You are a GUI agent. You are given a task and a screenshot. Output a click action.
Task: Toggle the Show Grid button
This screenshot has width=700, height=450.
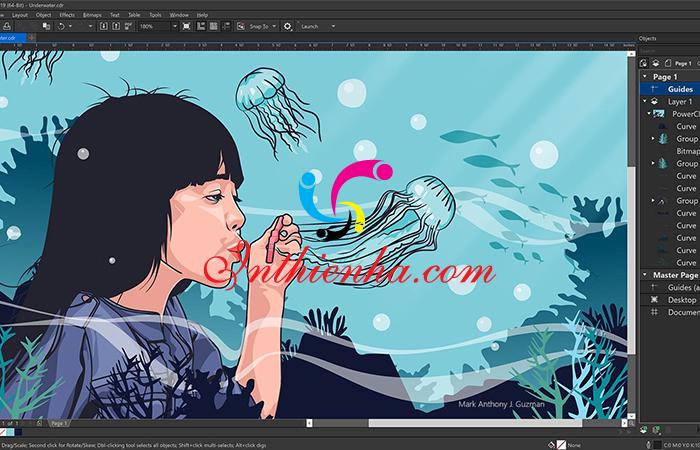tap(213, 26)
